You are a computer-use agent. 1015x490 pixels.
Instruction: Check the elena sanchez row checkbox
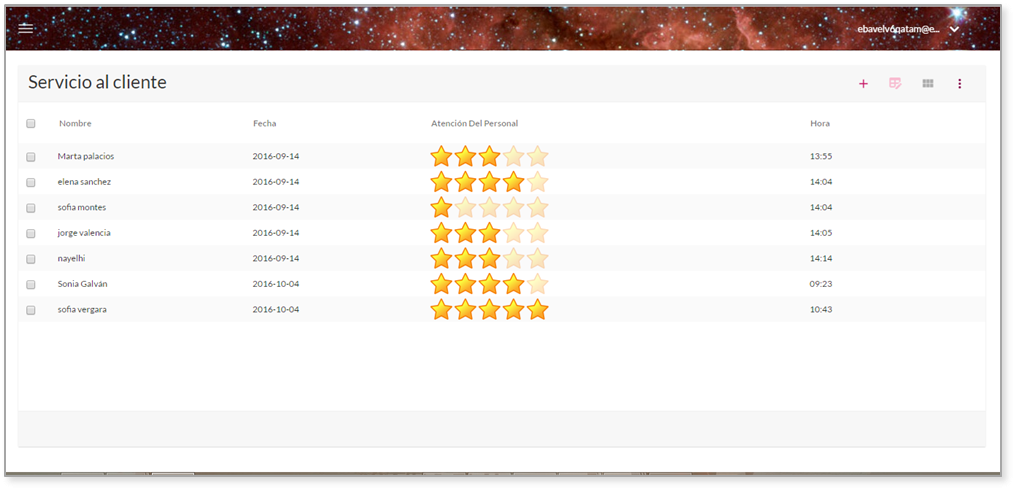coord(30,183)
